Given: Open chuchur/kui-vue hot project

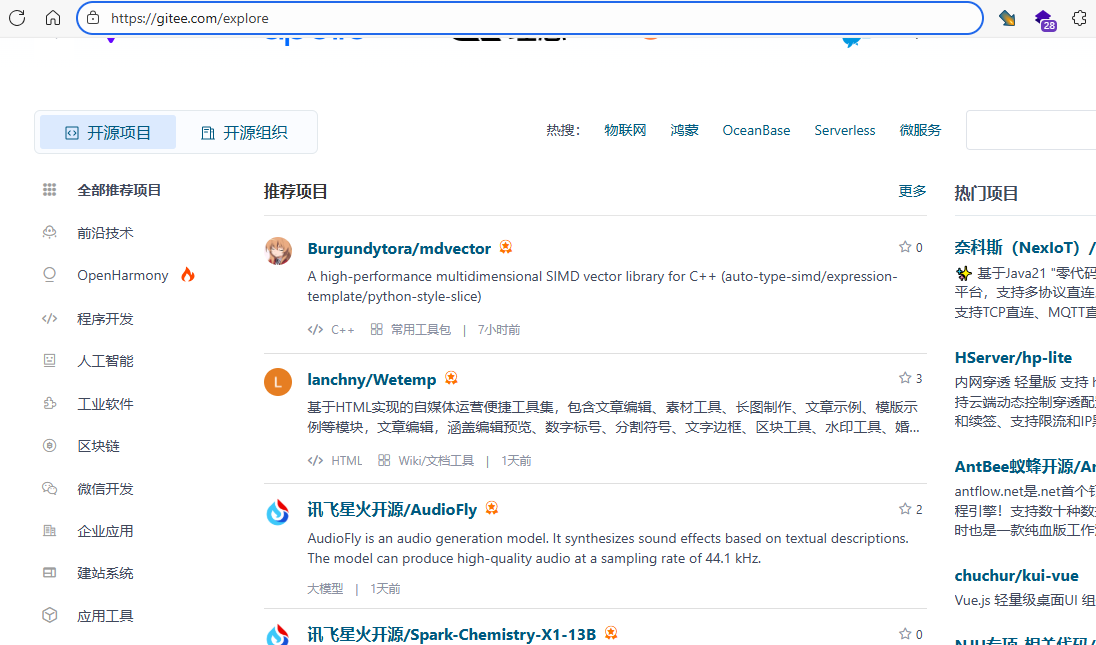Looking at the screenshot, I should tap(1016, 575).
